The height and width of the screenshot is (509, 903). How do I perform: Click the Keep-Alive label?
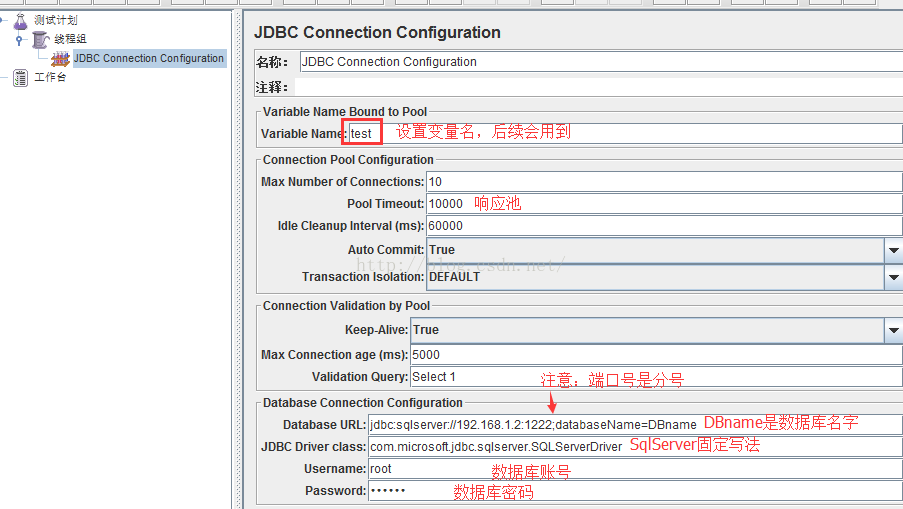pyautogui.click(x=376, y=330)
